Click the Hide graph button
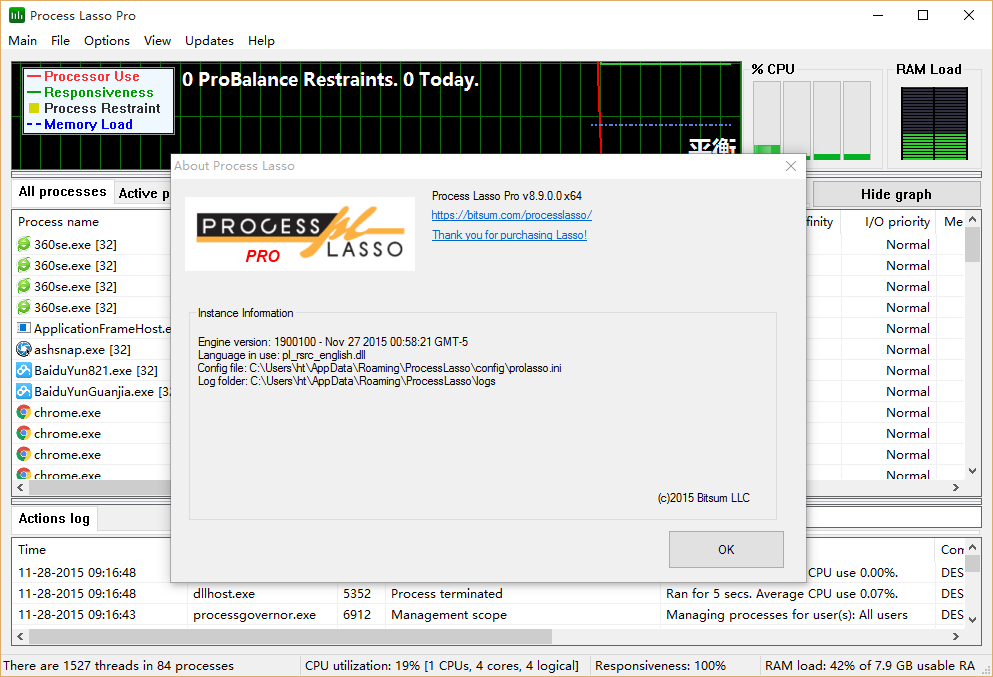Image resolution: width=993 pixels, height=677 pixels. (895, 194)
